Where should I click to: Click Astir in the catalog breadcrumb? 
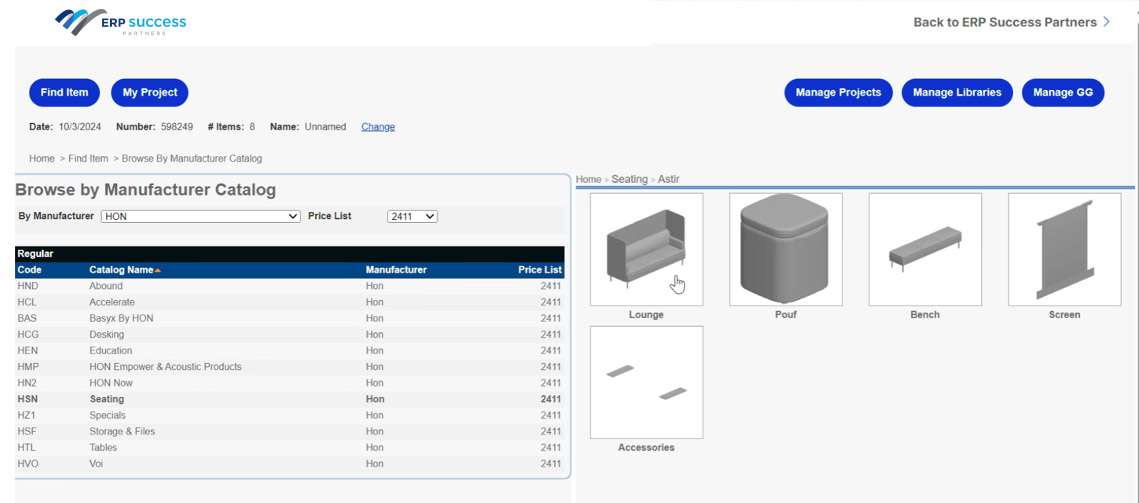pyautogui.click(x=669, y=179)
